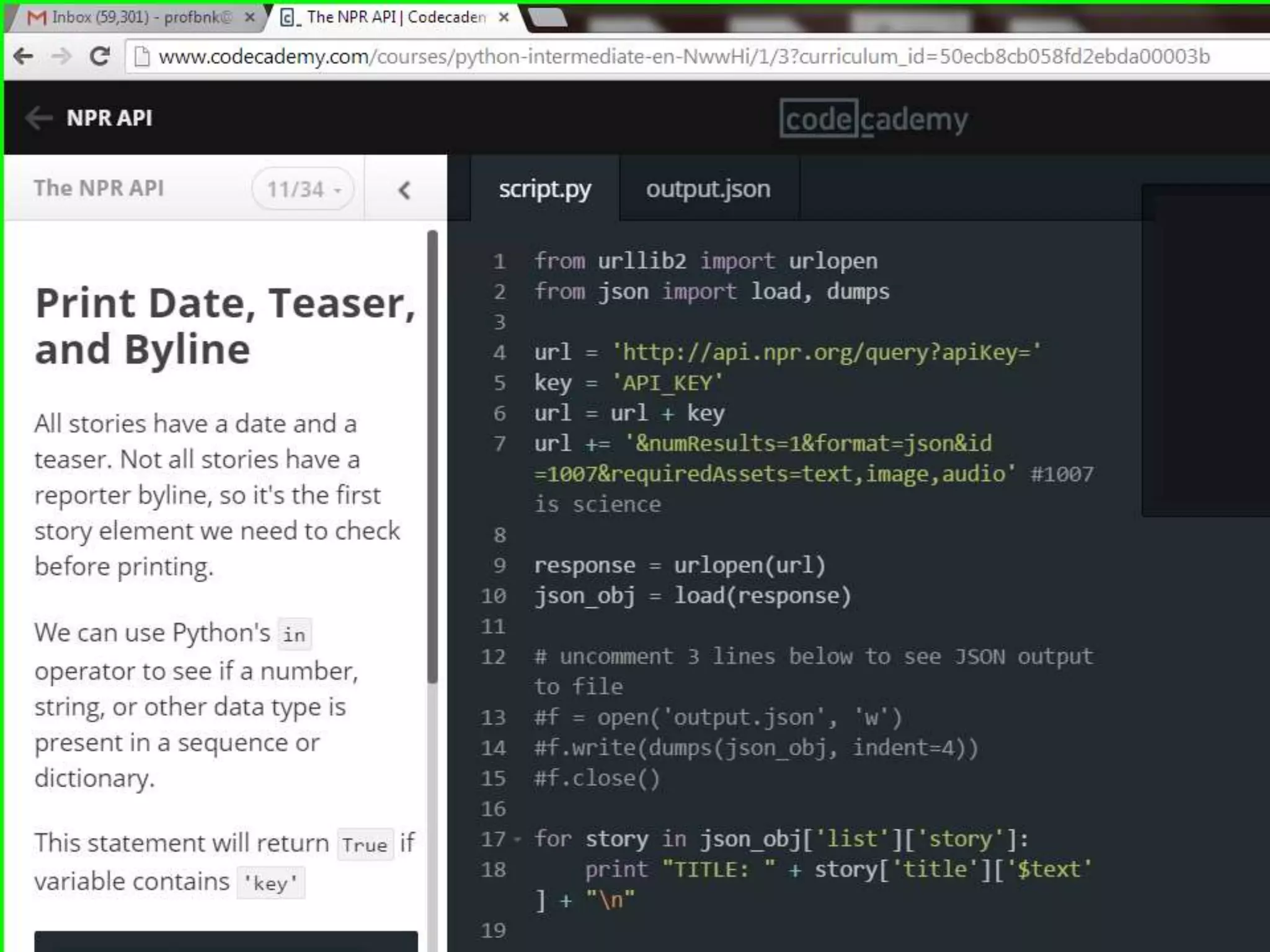This screenshot has height=952, width=1270.
Task: Close the NPR API Codecademy tab
Action: point(504,17)
